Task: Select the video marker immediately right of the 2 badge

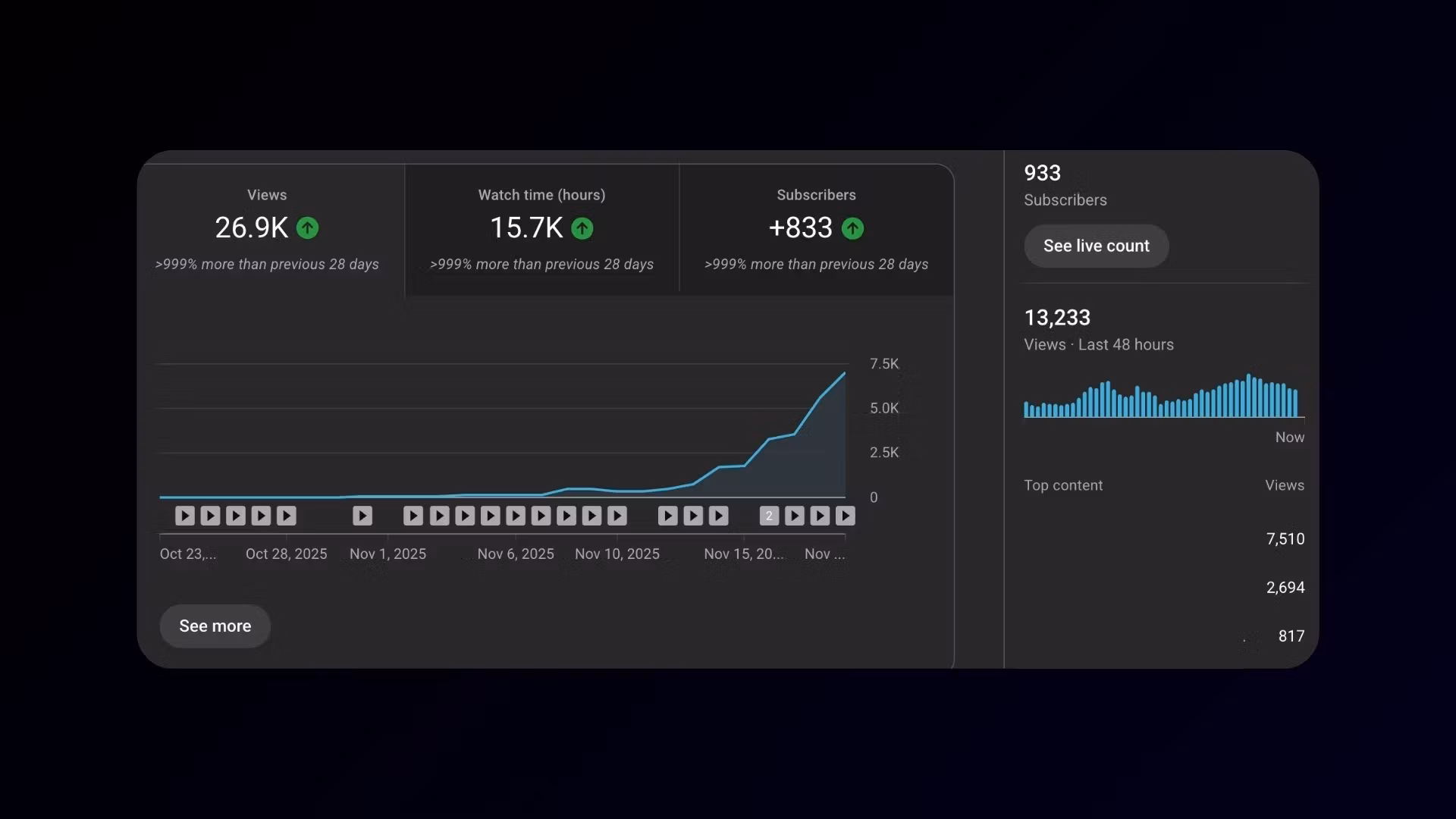Action: (794, 516)
